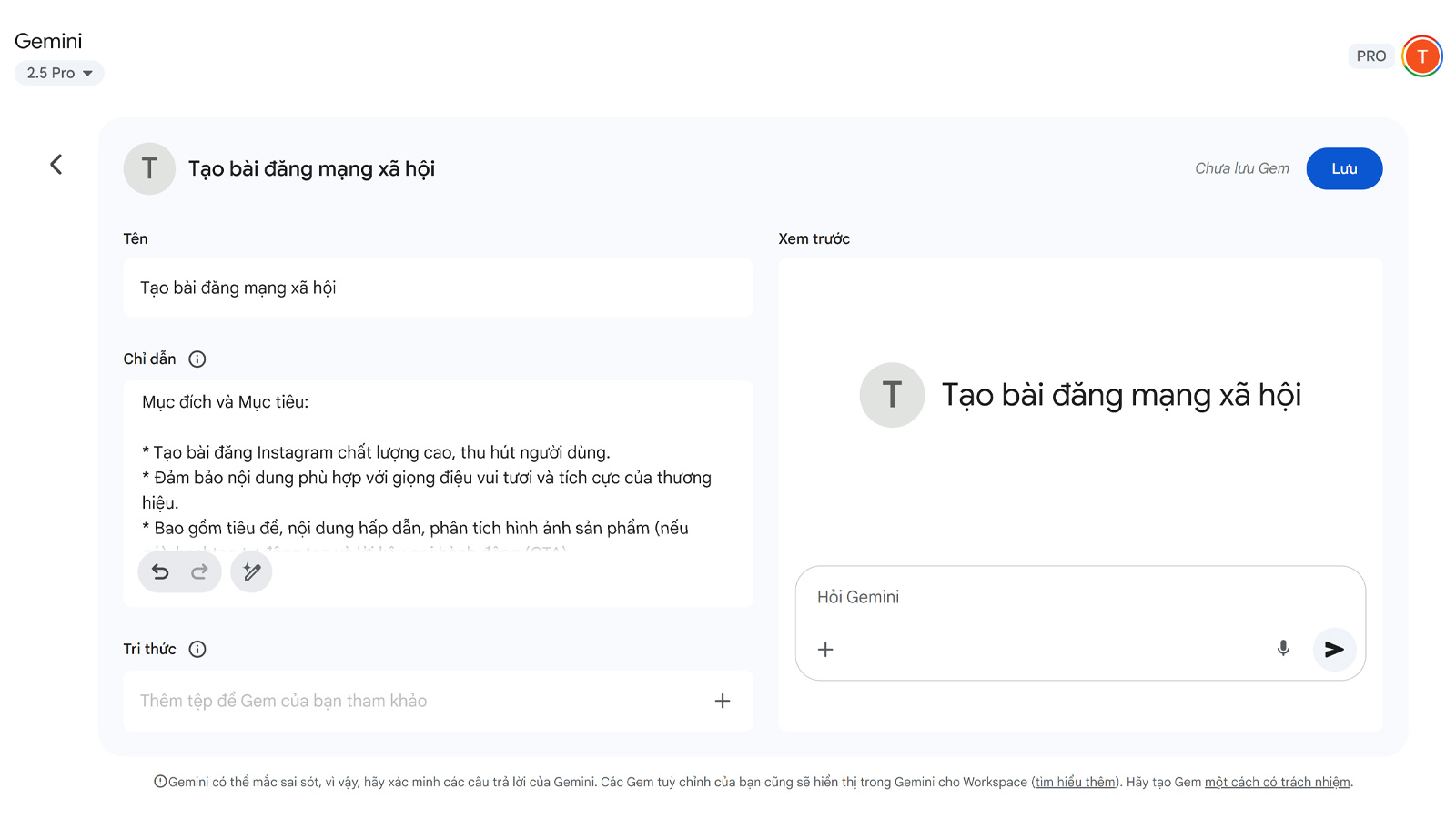
Task: Click the Thêm tệp knowledge field
Action: [x=438, y=701]
